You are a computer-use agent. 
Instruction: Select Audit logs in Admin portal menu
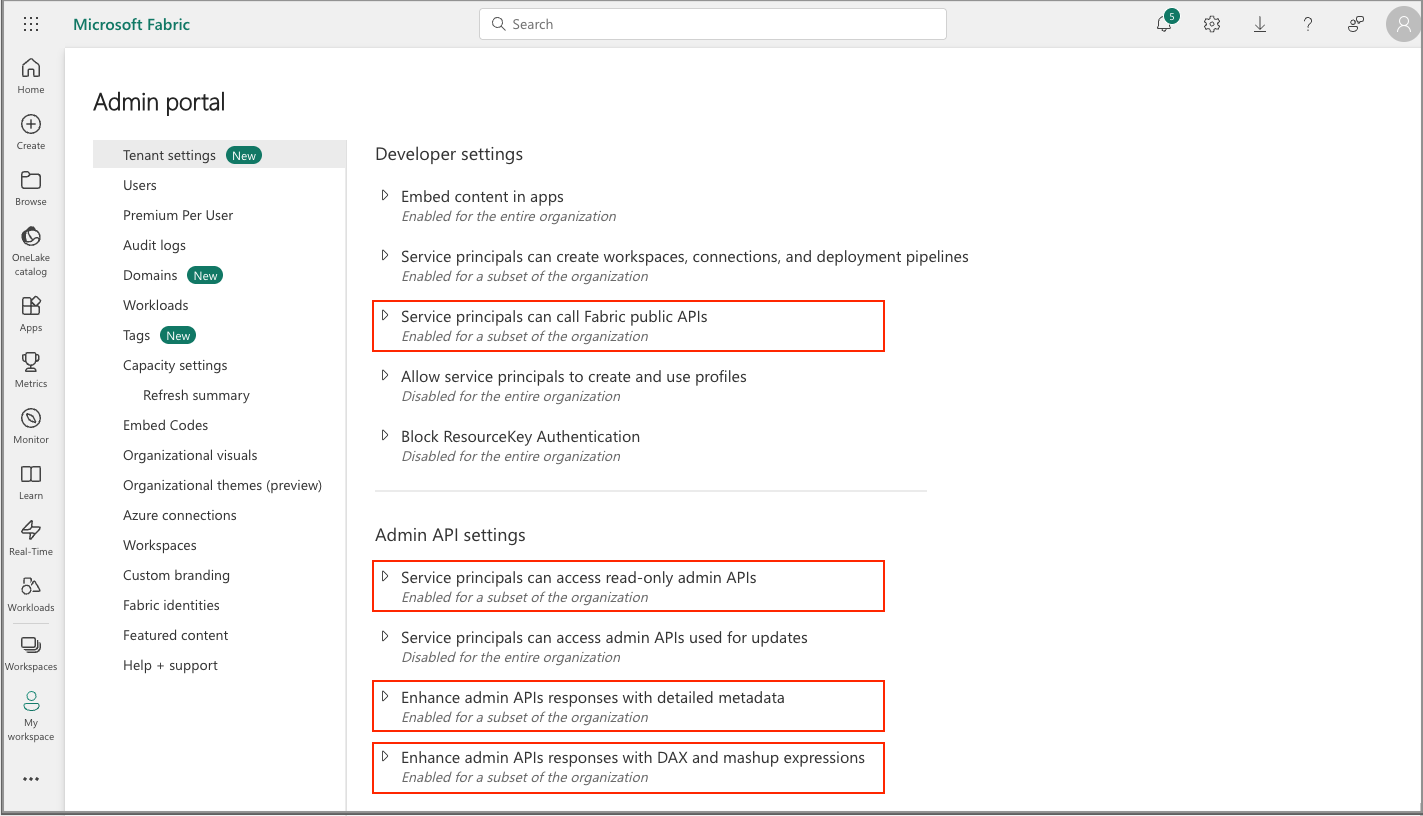point(154,245)
